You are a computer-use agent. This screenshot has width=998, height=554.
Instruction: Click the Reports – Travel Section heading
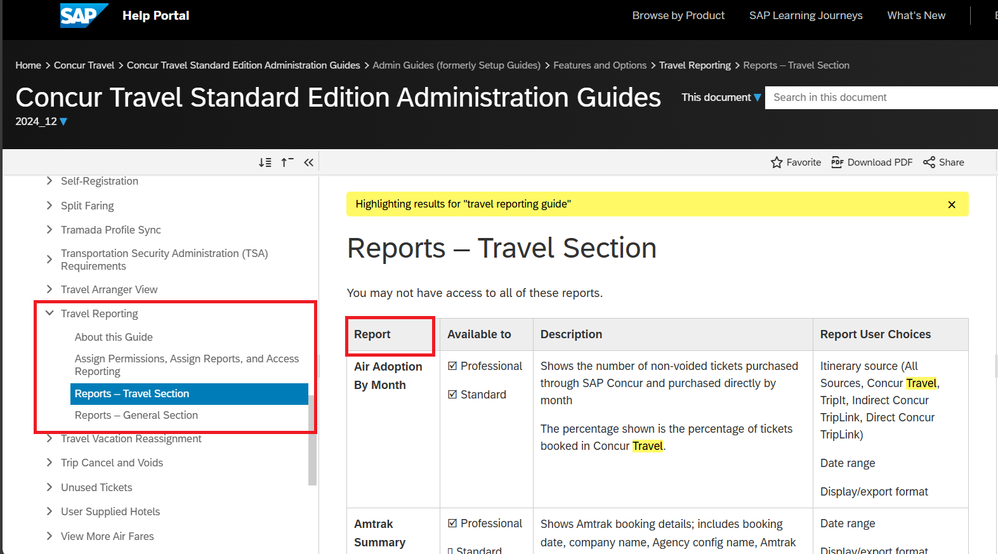click(x=502, y=248)
